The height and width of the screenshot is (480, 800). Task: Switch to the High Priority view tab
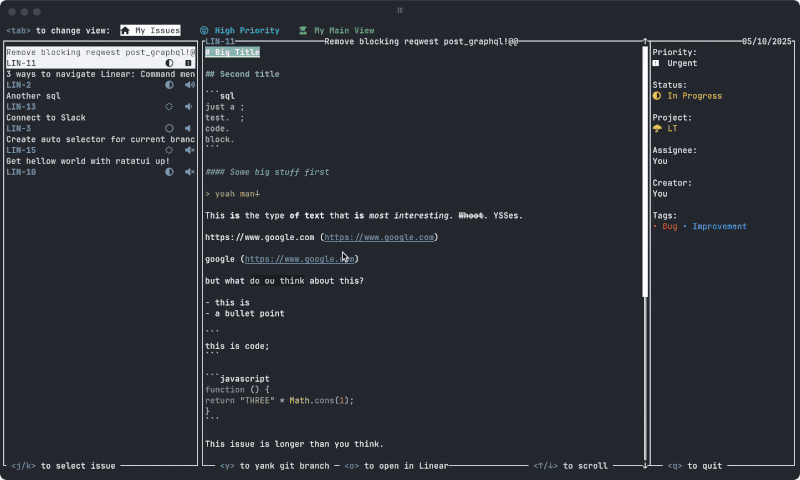pyautogui.click(x=240, y=31)
